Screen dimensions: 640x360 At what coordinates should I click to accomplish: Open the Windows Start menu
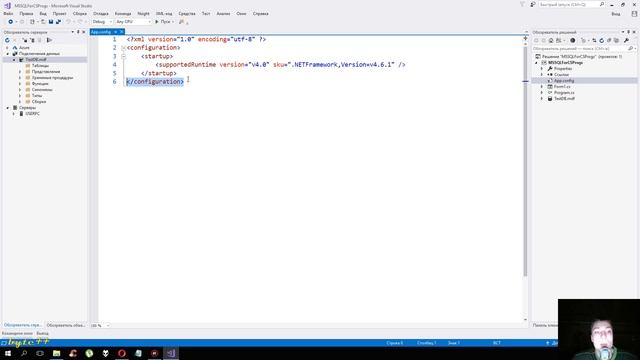(x=8, y=353)
